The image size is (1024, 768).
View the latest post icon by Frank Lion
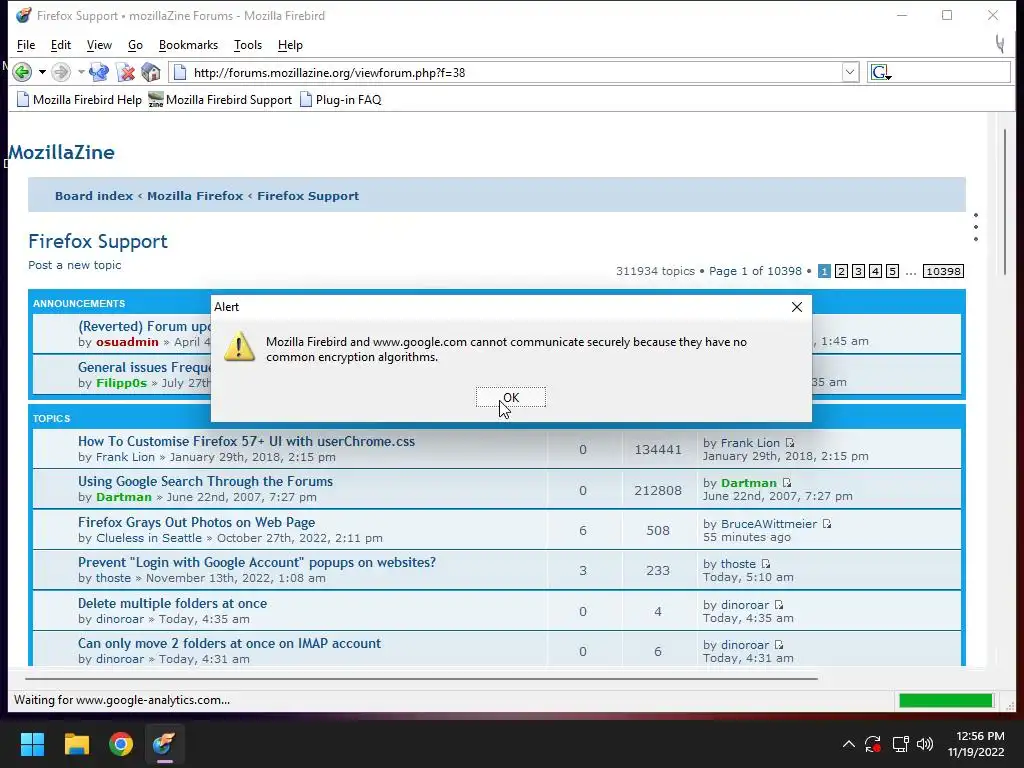coord(790,443)
